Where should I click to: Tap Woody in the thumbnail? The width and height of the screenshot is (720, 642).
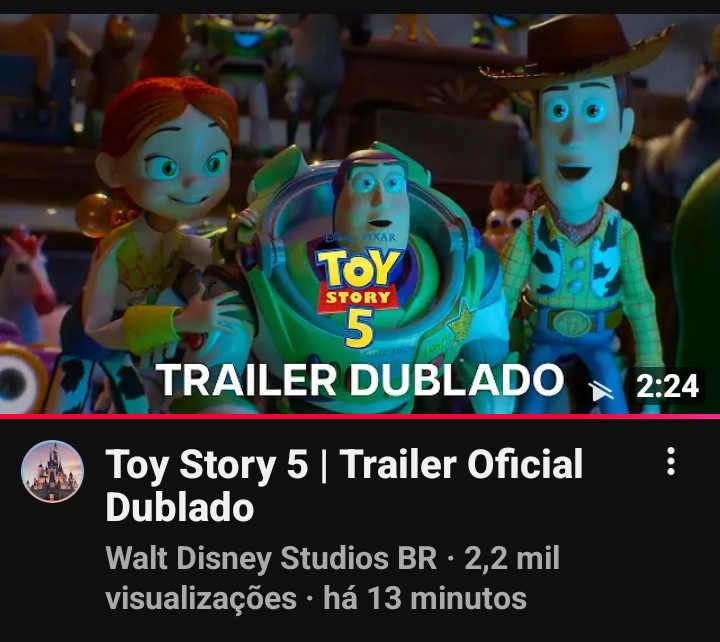(579, 207)
